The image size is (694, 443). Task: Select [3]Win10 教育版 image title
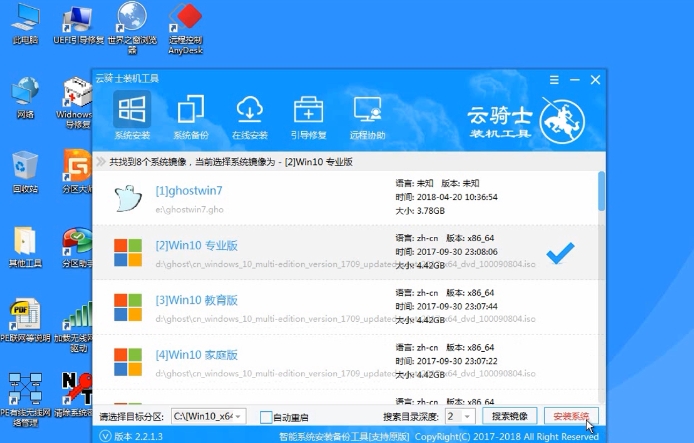[197, 300]
